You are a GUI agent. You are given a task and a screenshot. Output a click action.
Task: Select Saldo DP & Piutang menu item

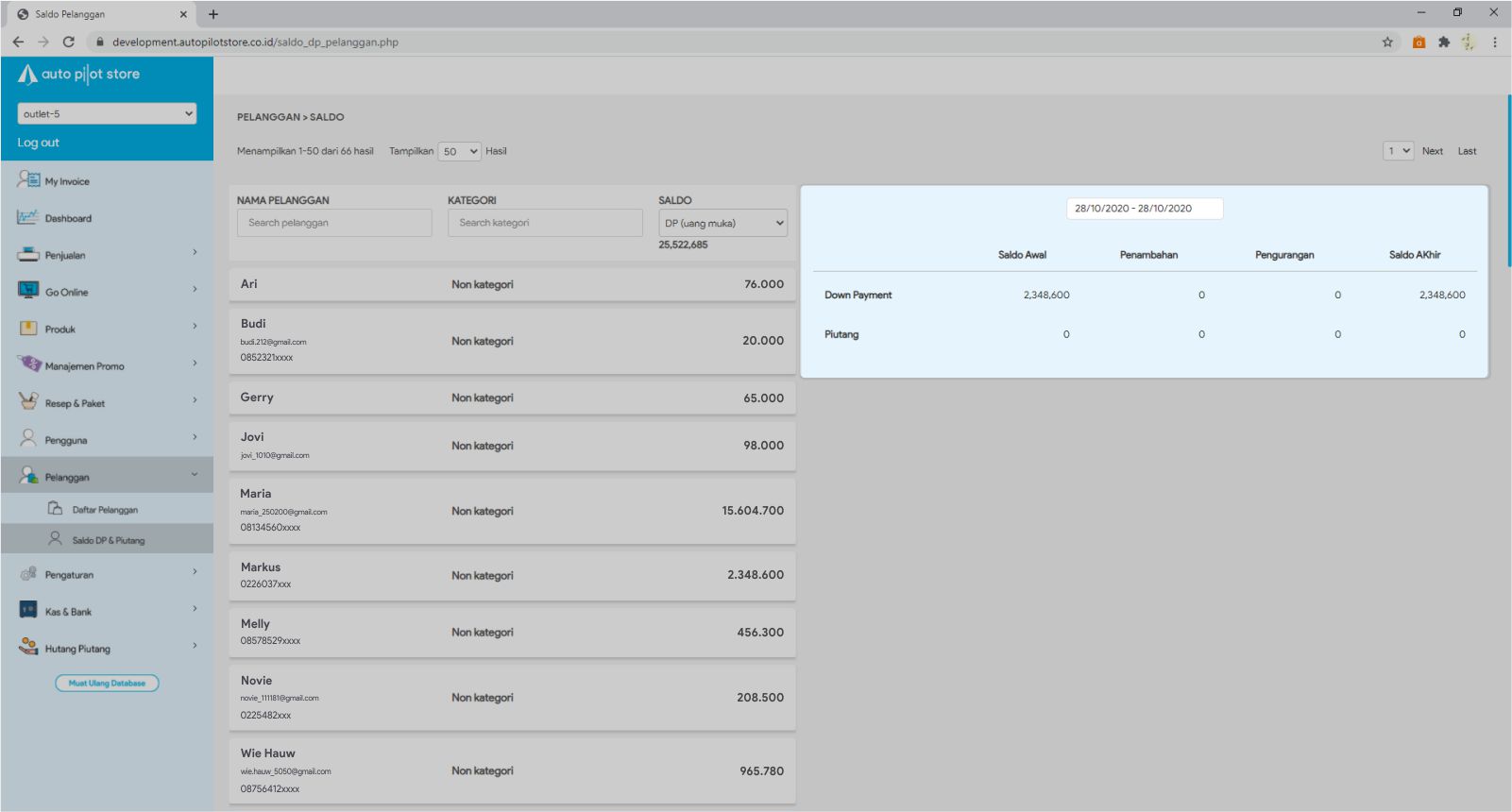[108, 540]
